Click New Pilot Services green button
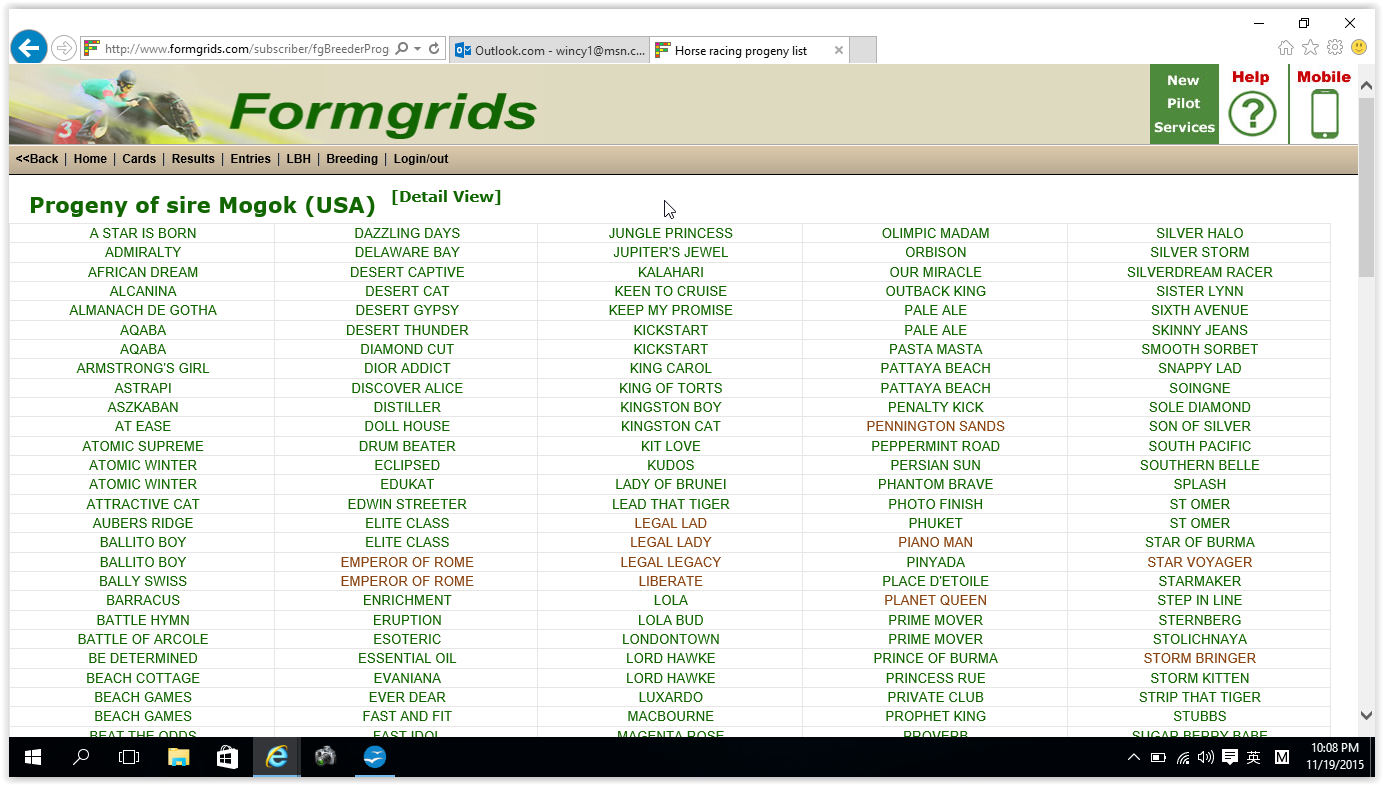1383x785 pixels. [1184, 104]
